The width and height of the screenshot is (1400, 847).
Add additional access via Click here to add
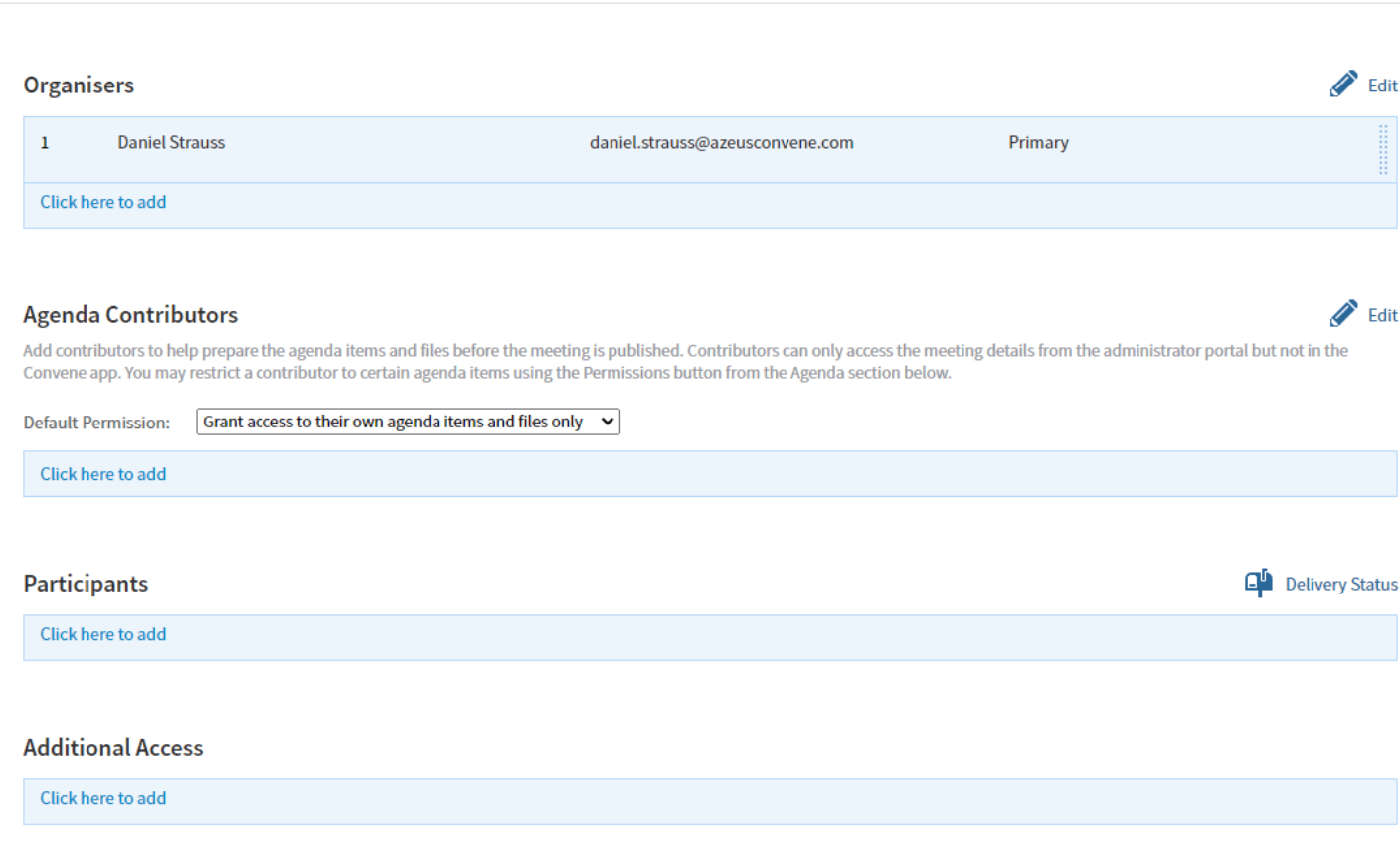pyautogui.click(x=103, y=798)
